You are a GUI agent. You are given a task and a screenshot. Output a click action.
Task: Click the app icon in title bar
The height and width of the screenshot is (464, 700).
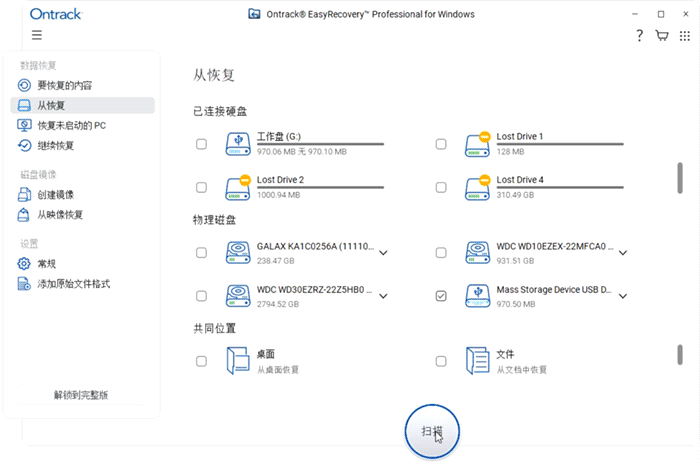click(254, 14)
